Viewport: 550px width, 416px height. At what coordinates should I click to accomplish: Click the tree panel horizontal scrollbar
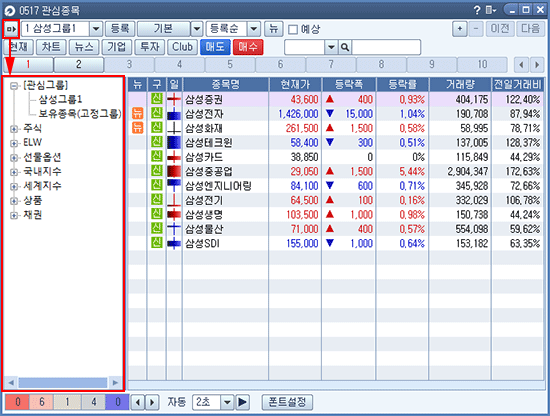coord(63,383)
